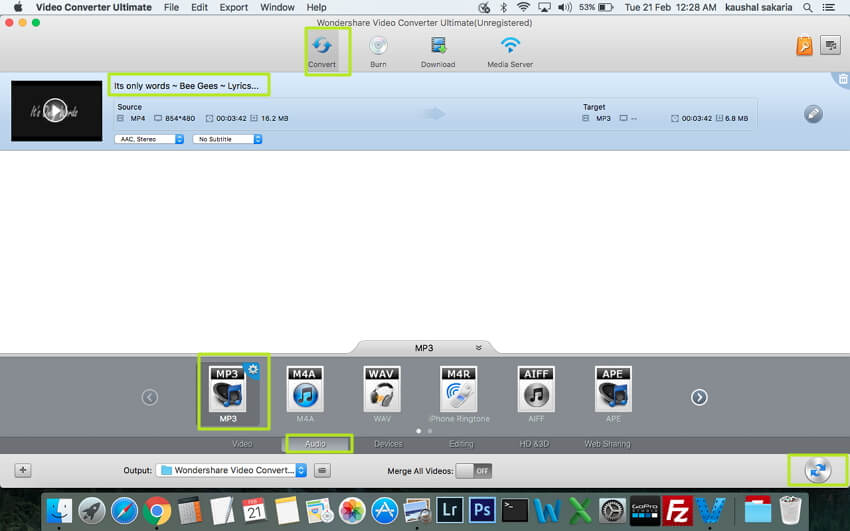Open Trash from the dock
Image resolution: width=850 pixels, height=531 pixels.
pos(790,511)
